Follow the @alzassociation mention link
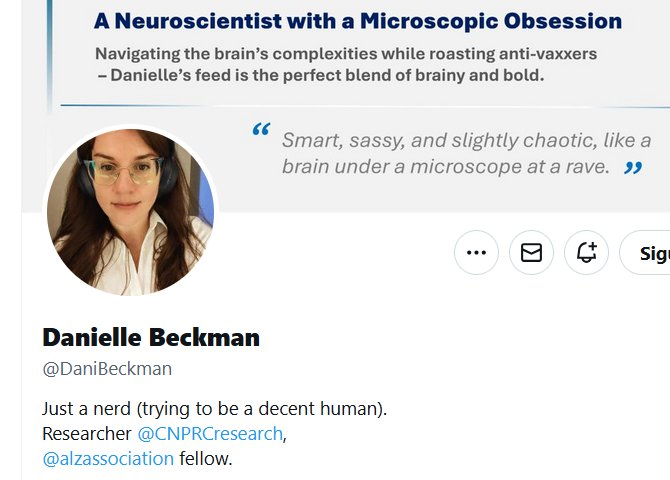The width and height of the screenshot is (670, 480). point(108,459)
